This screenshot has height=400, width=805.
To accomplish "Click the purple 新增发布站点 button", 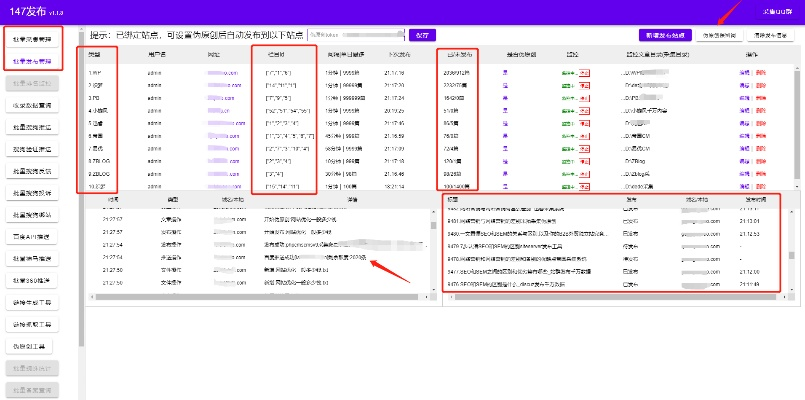I will point(665,35).
